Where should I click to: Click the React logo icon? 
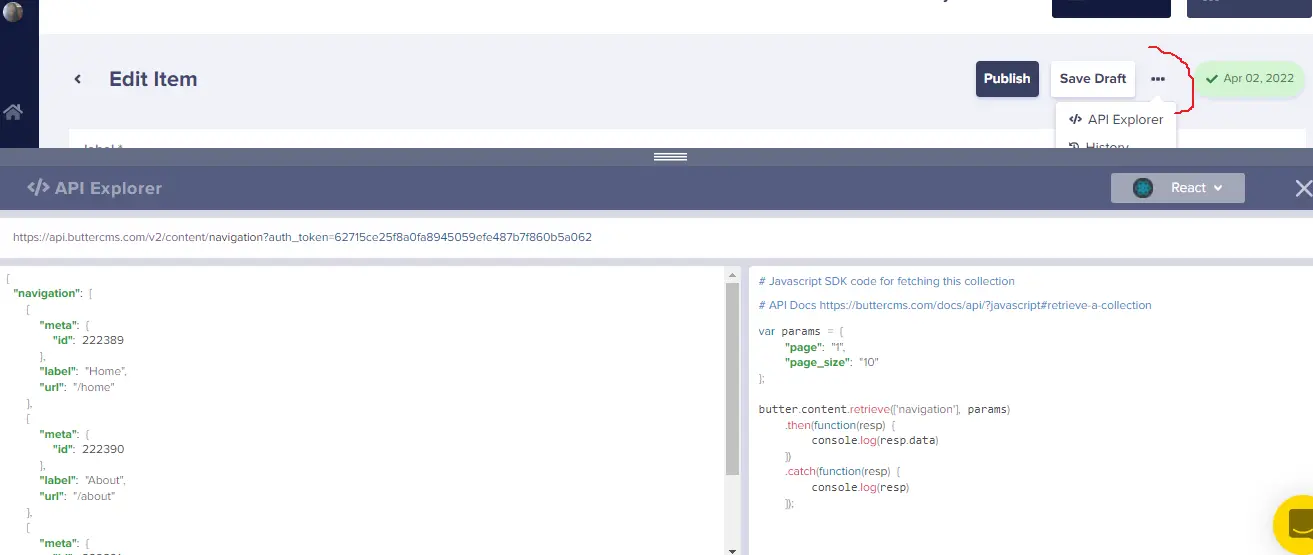point(1142,188)
